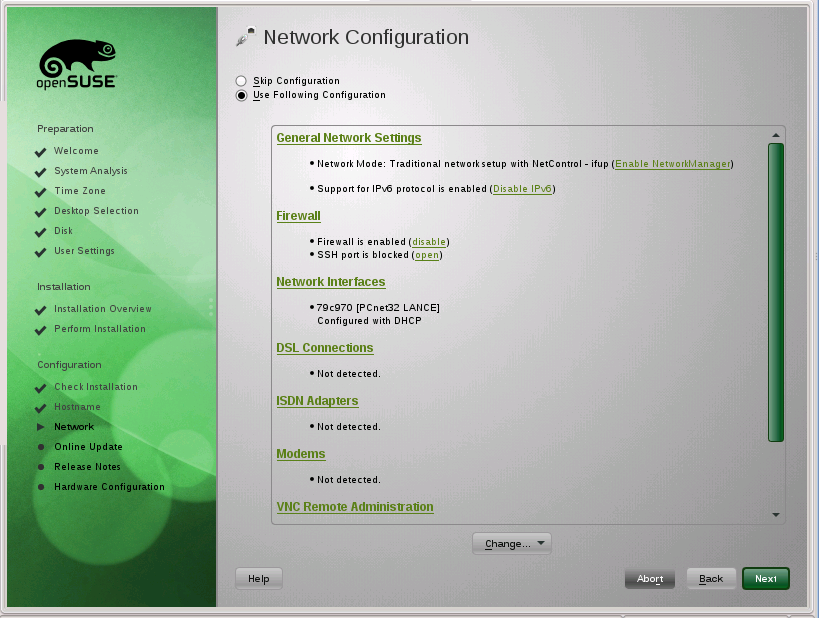Click the bullet beside Online Update

[x=41, y=447]
